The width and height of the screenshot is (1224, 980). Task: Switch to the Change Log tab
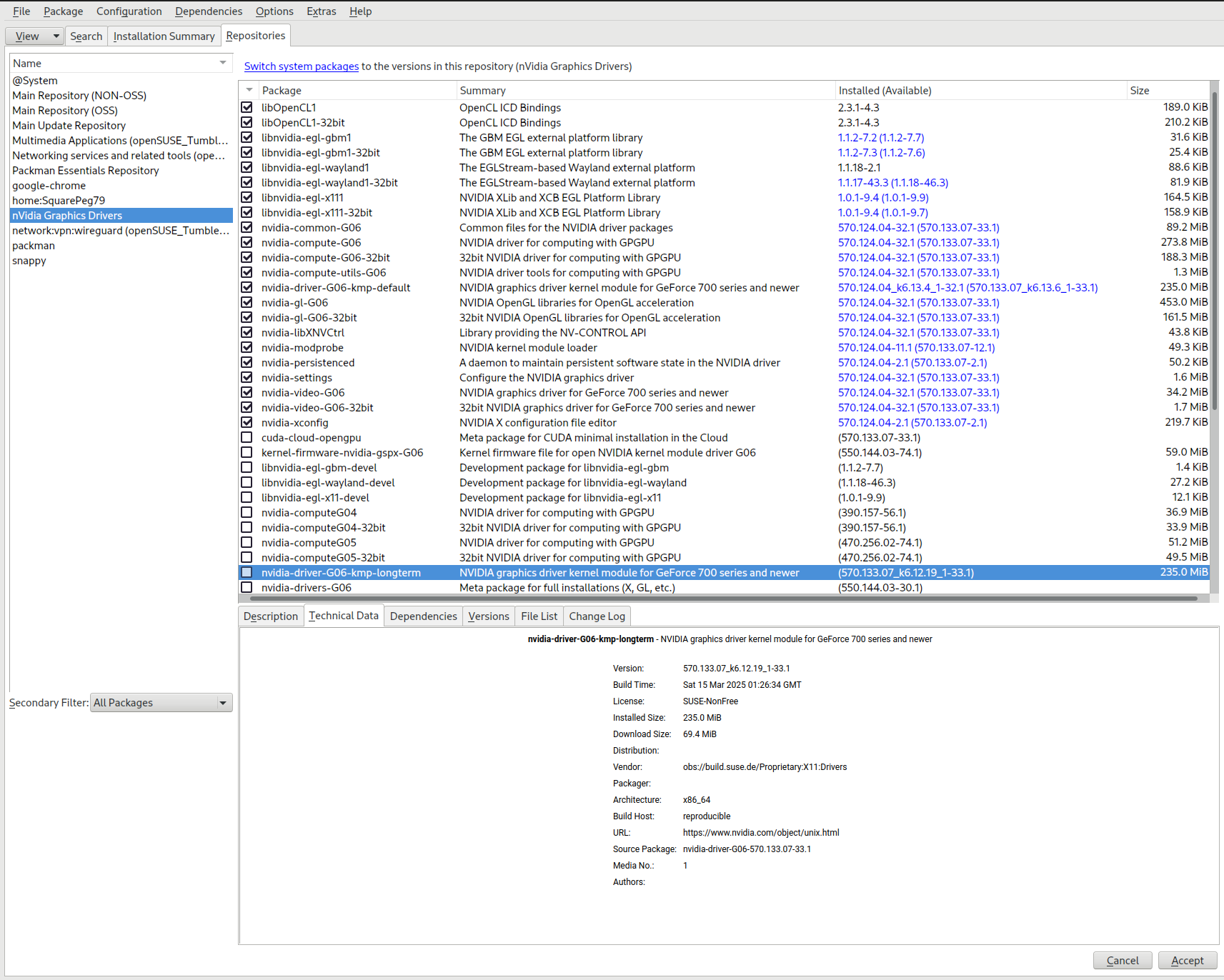[x=596, y=616]
